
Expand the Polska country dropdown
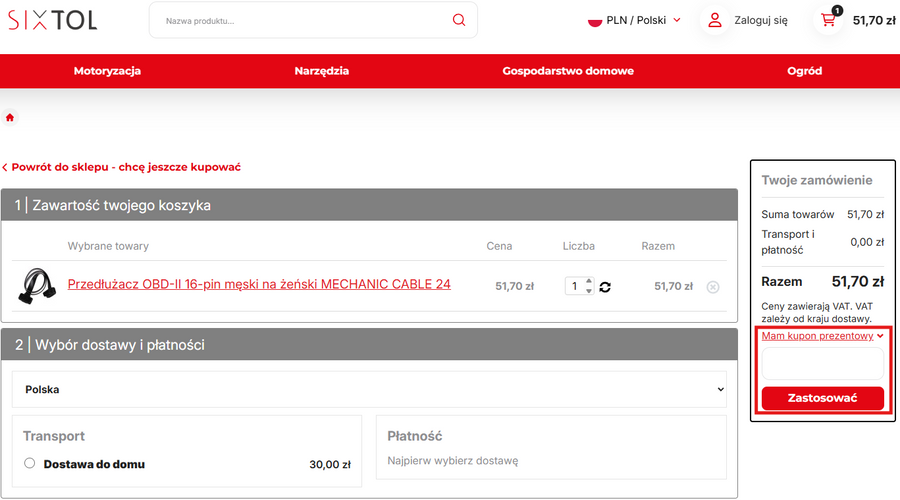(x=369, y=389)
